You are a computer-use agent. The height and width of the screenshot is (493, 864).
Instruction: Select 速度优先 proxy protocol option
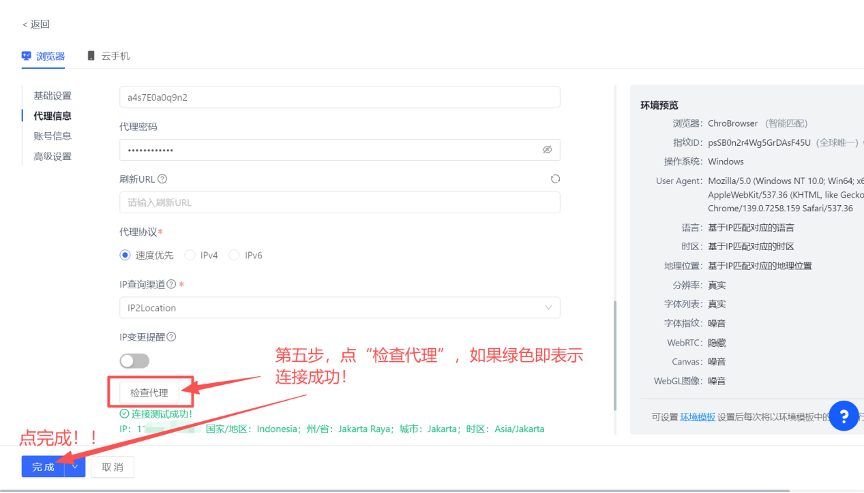[x=126, y=255]
